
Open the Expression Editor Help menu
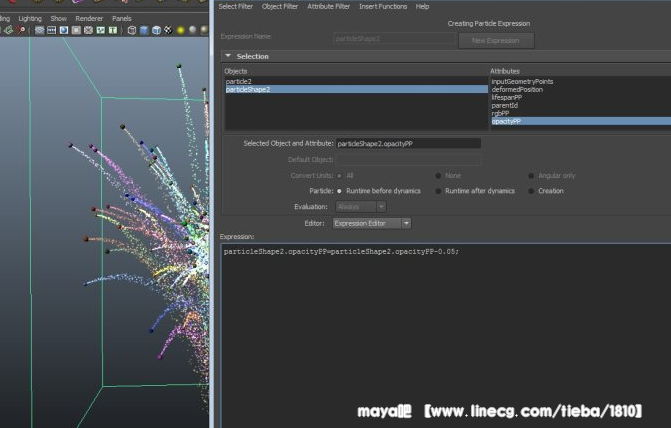[x=422, y=6]
